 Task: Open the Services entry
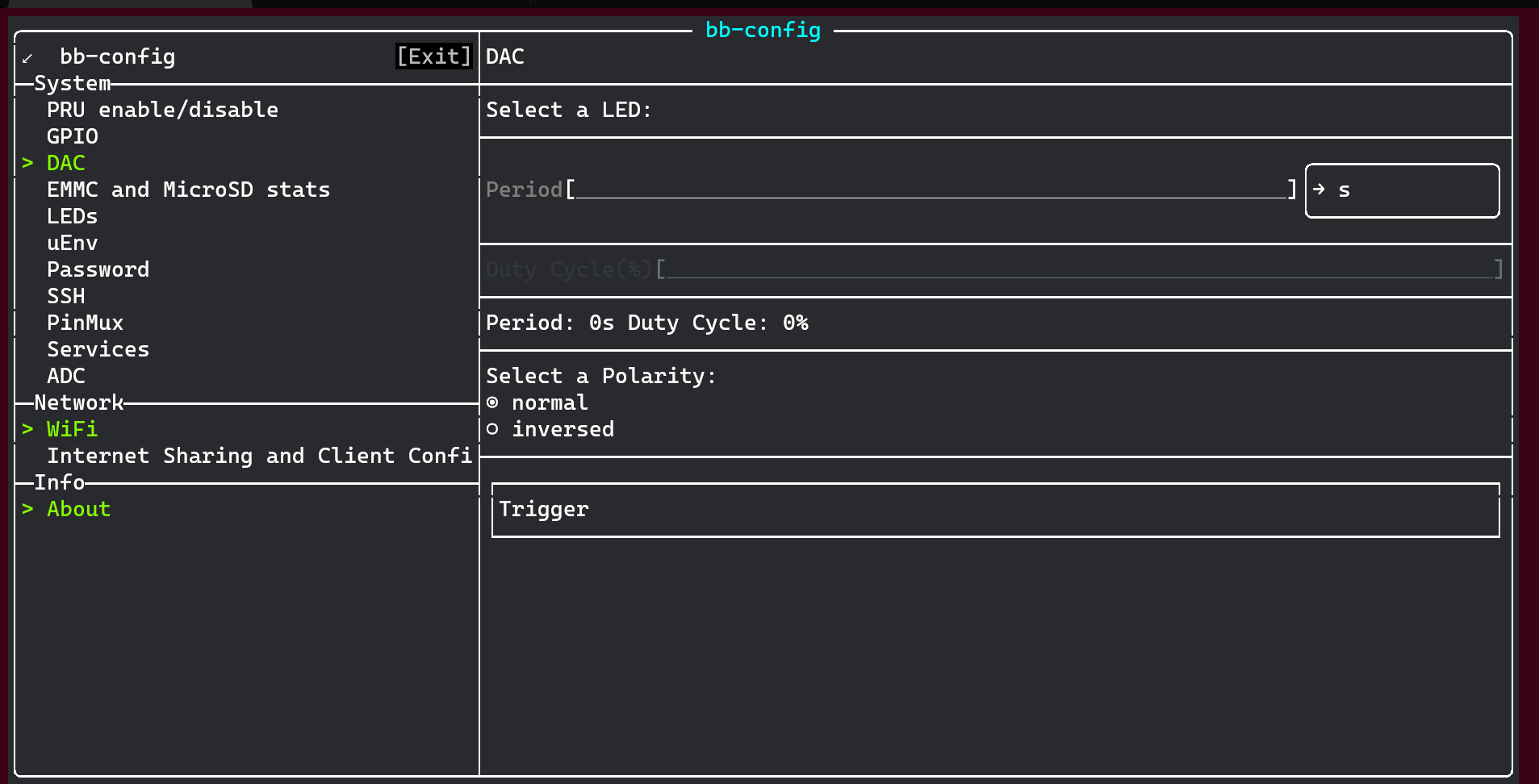click(98, 349)
